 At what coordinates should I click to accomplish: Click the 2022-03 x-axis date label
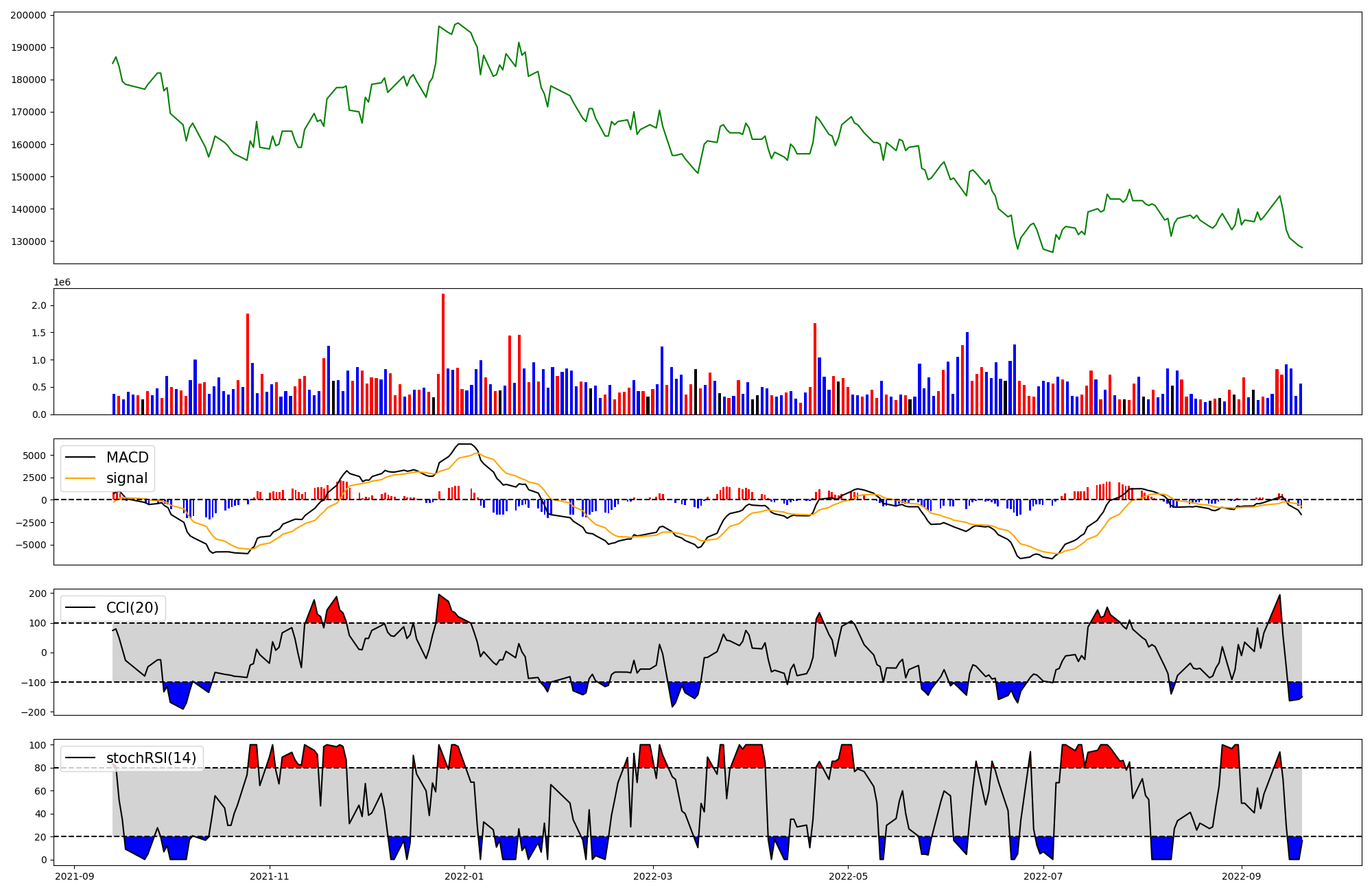click(653, 876)
